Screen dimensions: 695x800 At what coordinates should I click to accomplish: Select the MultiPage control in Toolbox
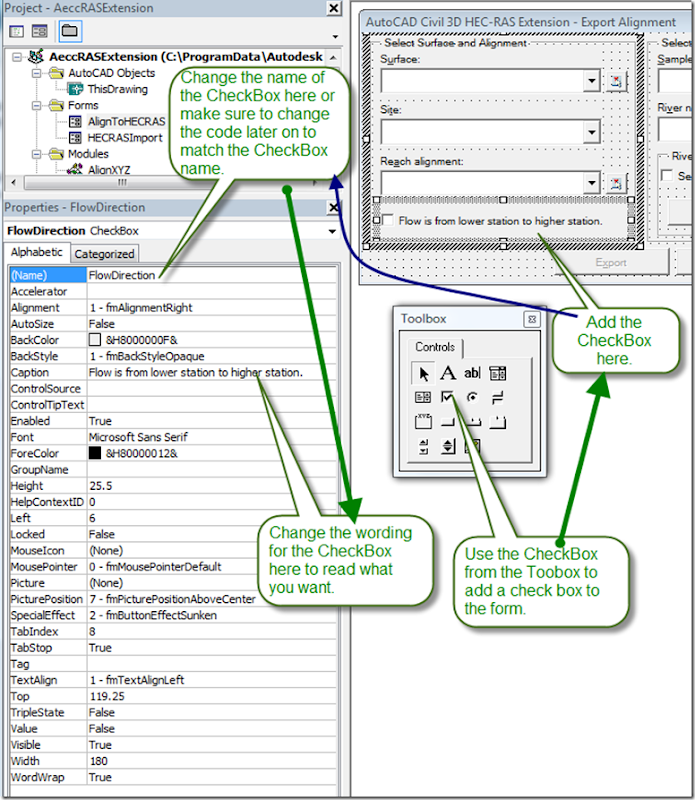click(x=498, y=422)
